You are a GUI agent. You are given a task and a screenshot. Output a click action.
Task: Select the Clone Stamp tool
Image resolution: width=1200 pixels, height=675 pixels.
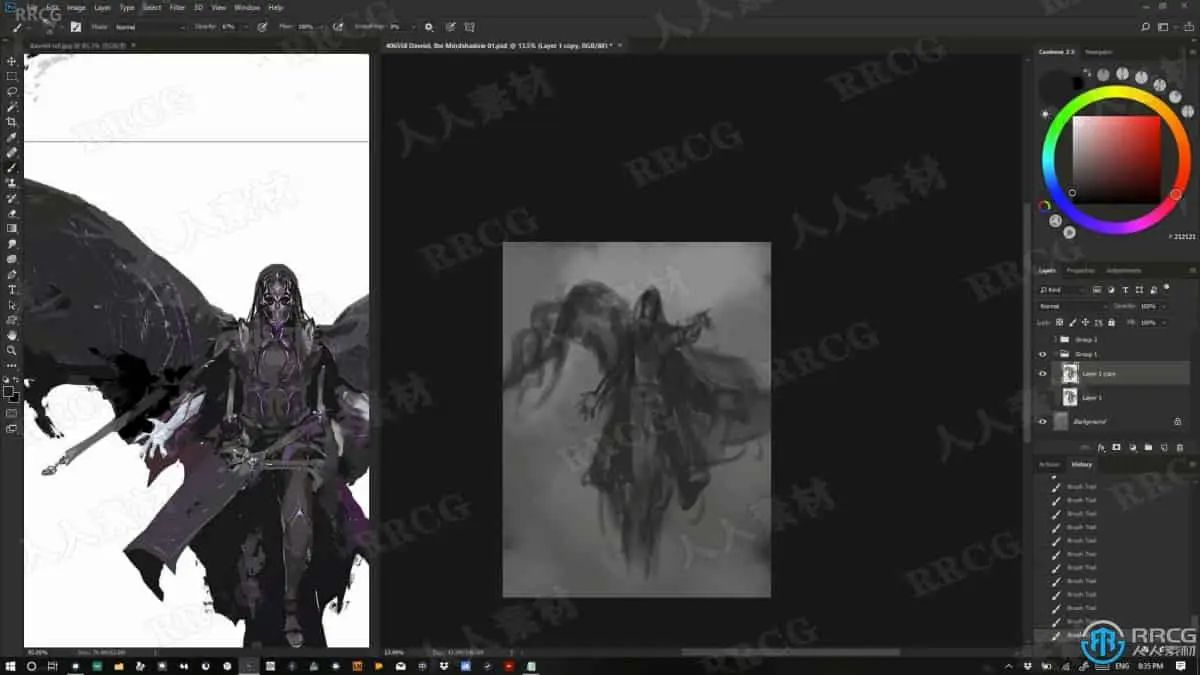(x=12, y=183)
